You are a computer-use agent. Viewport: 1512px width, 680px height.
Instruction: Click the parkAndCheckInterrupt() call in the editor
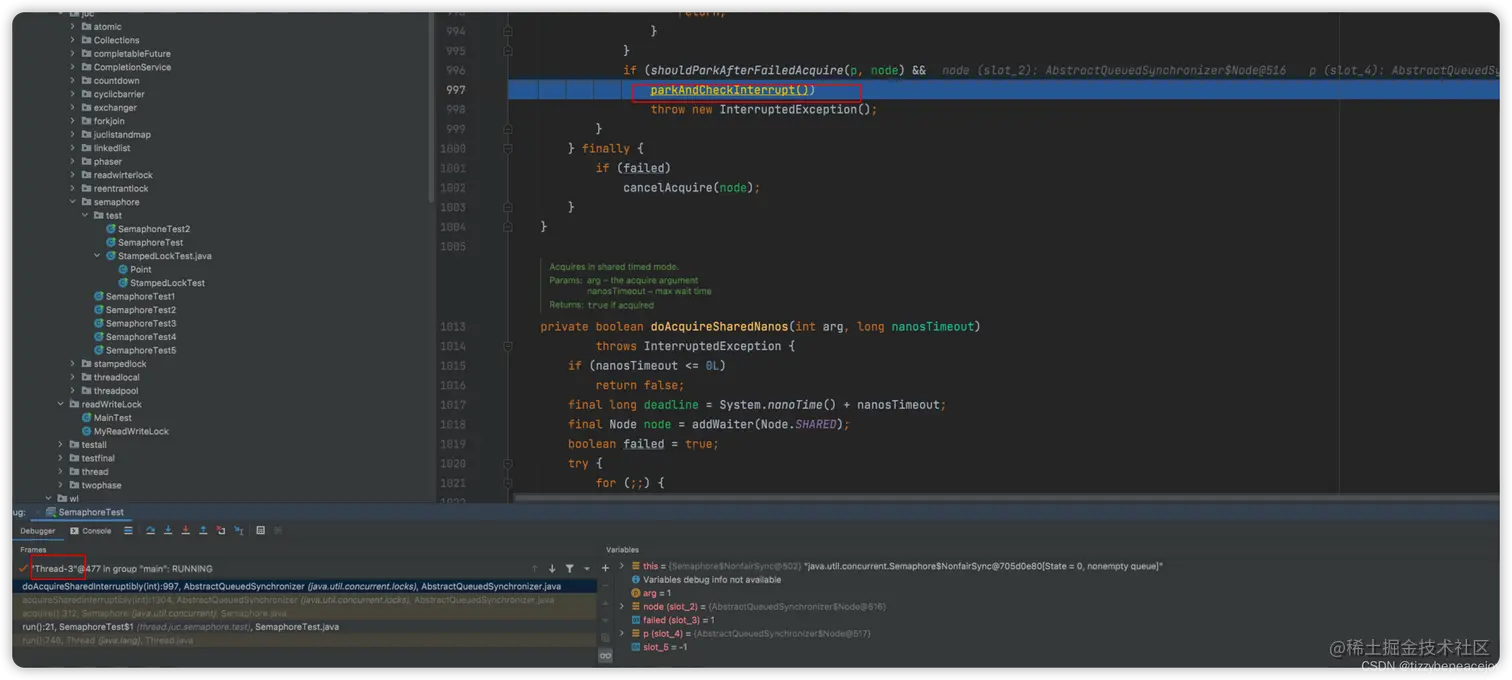click(x=732, y=90)
